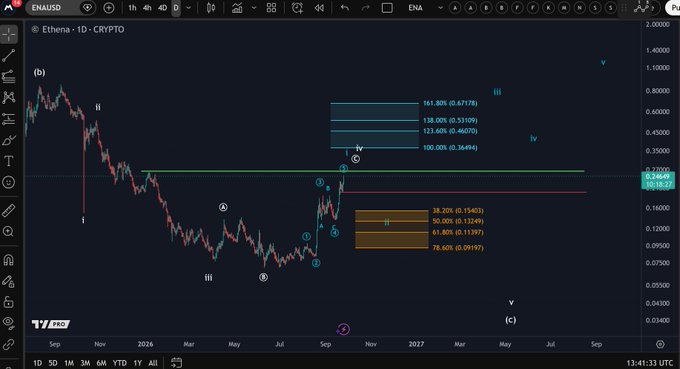The width and height of the screenshot is (680, 369).
Task: Set date range to YTD
Action: click(120, 363)
